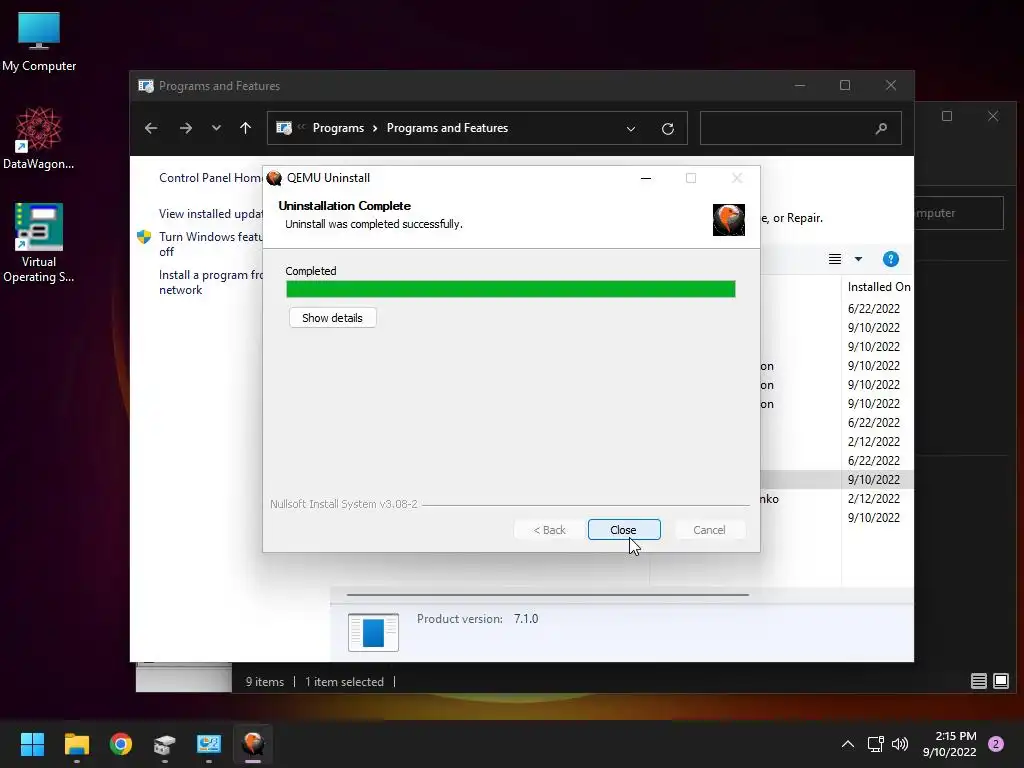Go forward in Programs and Features window

coord(185,128)
